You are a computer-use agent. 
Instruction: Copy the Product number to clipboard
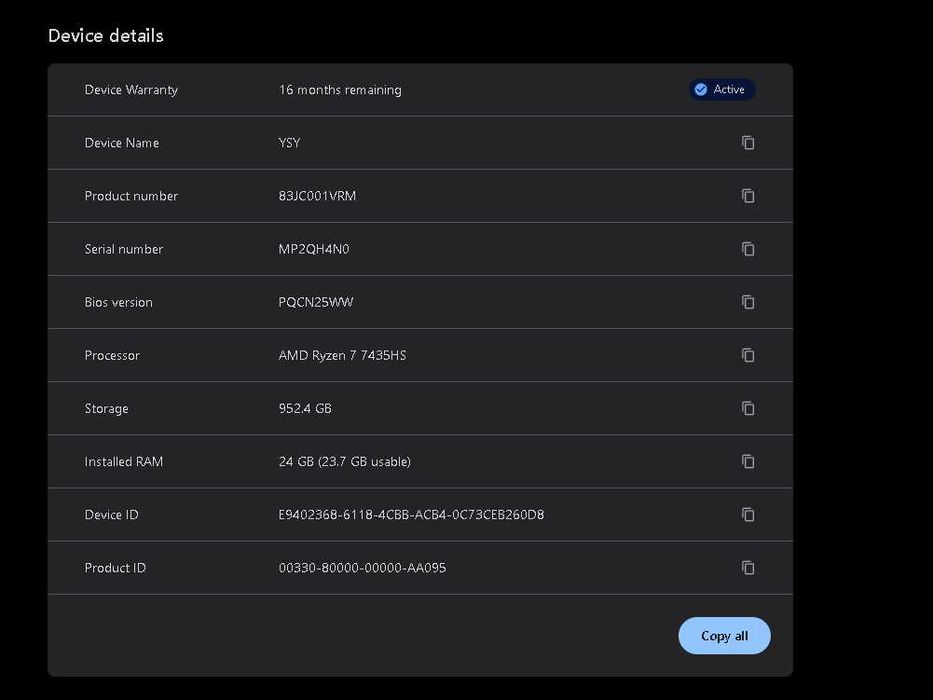coord(748,196)
